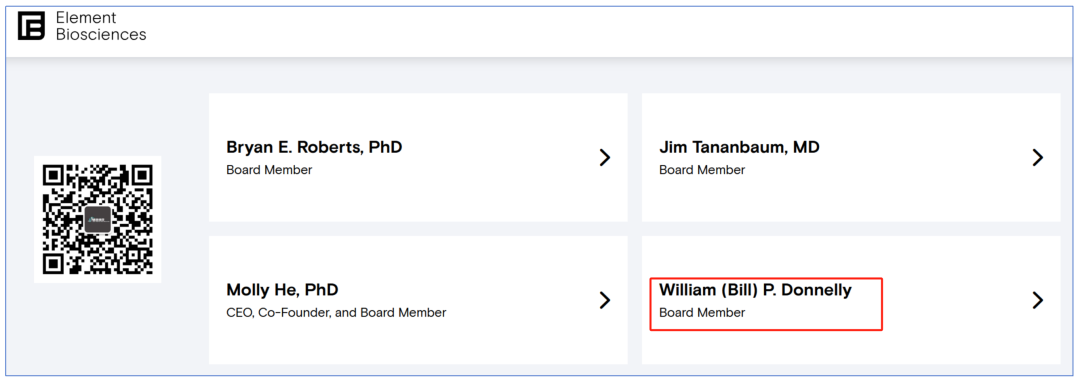1080x385 pixels.
Task: Click Board Member label under Jim Tananbaum
Action: (702, 170)
